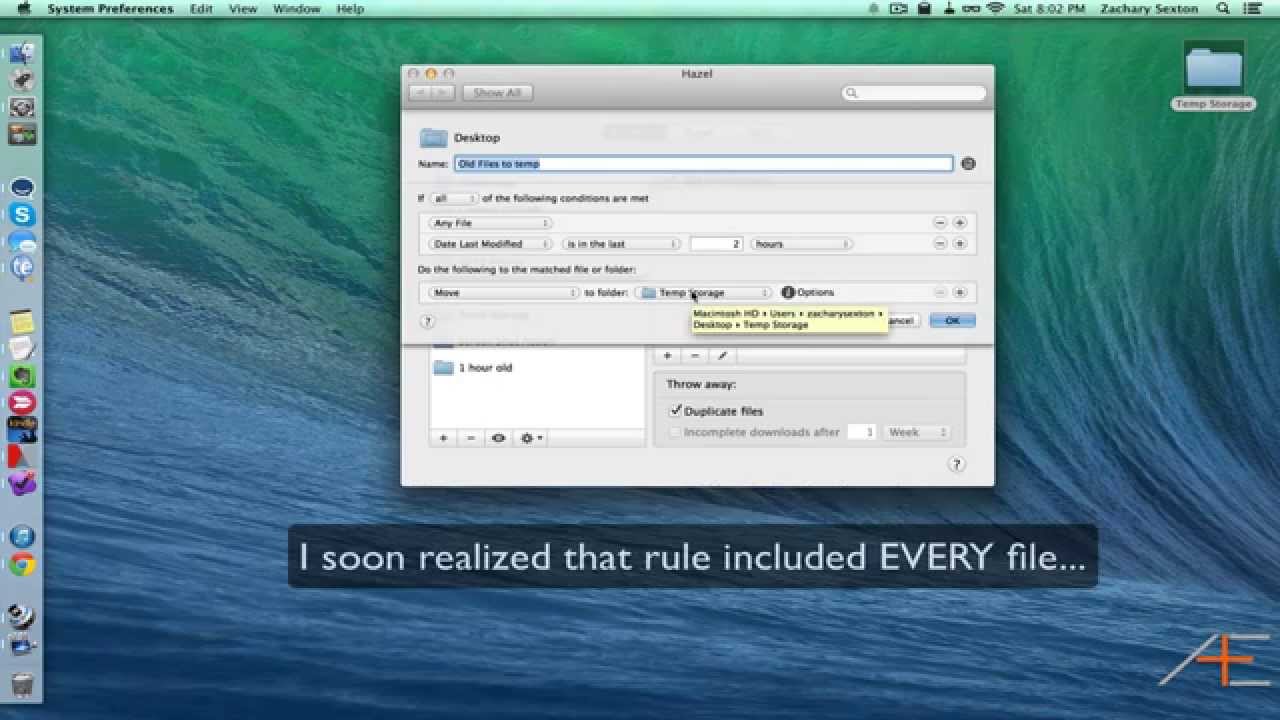
Task: Click the System Preferences search field
Action: [x=914, y=93]
